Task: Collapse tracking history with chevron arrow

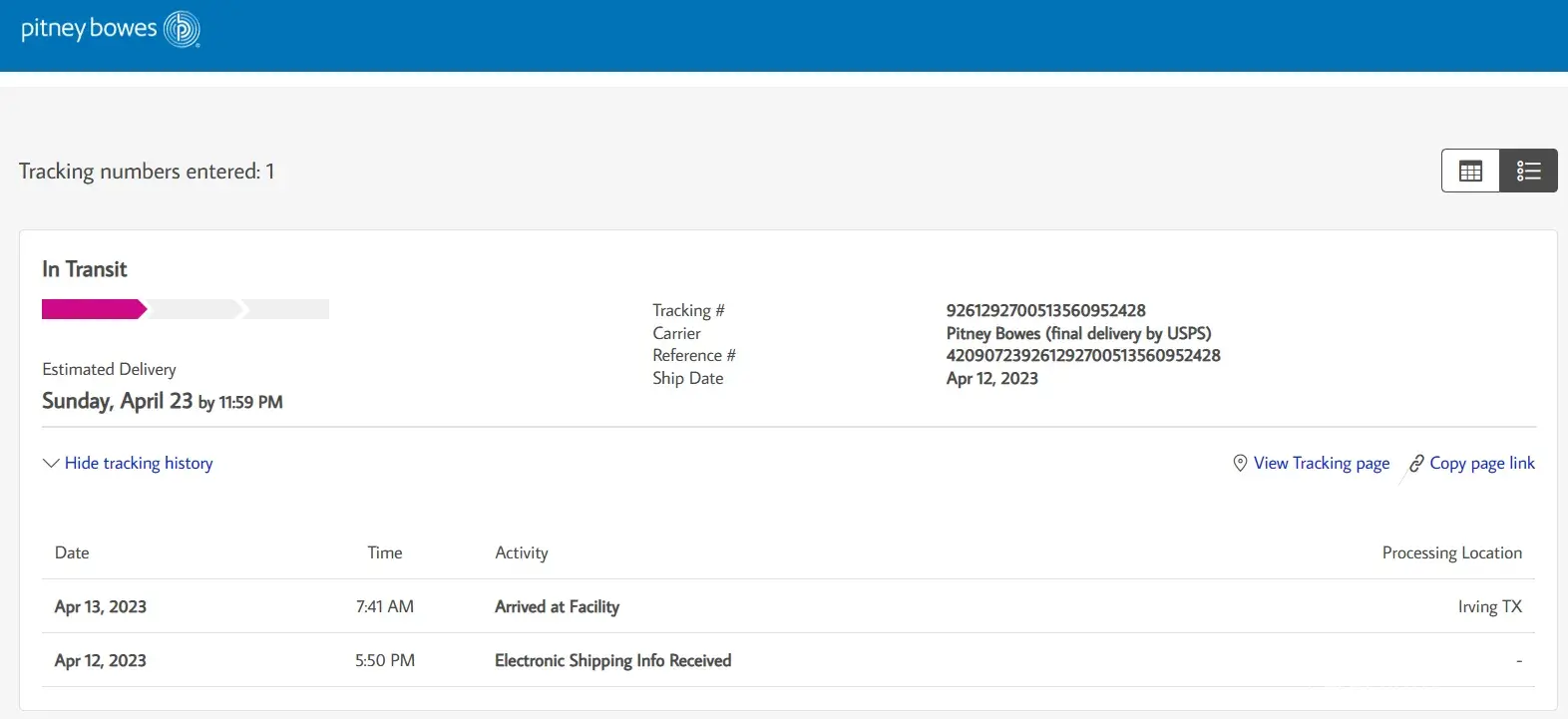Action: pyautogui.click(x=51, y=464)
